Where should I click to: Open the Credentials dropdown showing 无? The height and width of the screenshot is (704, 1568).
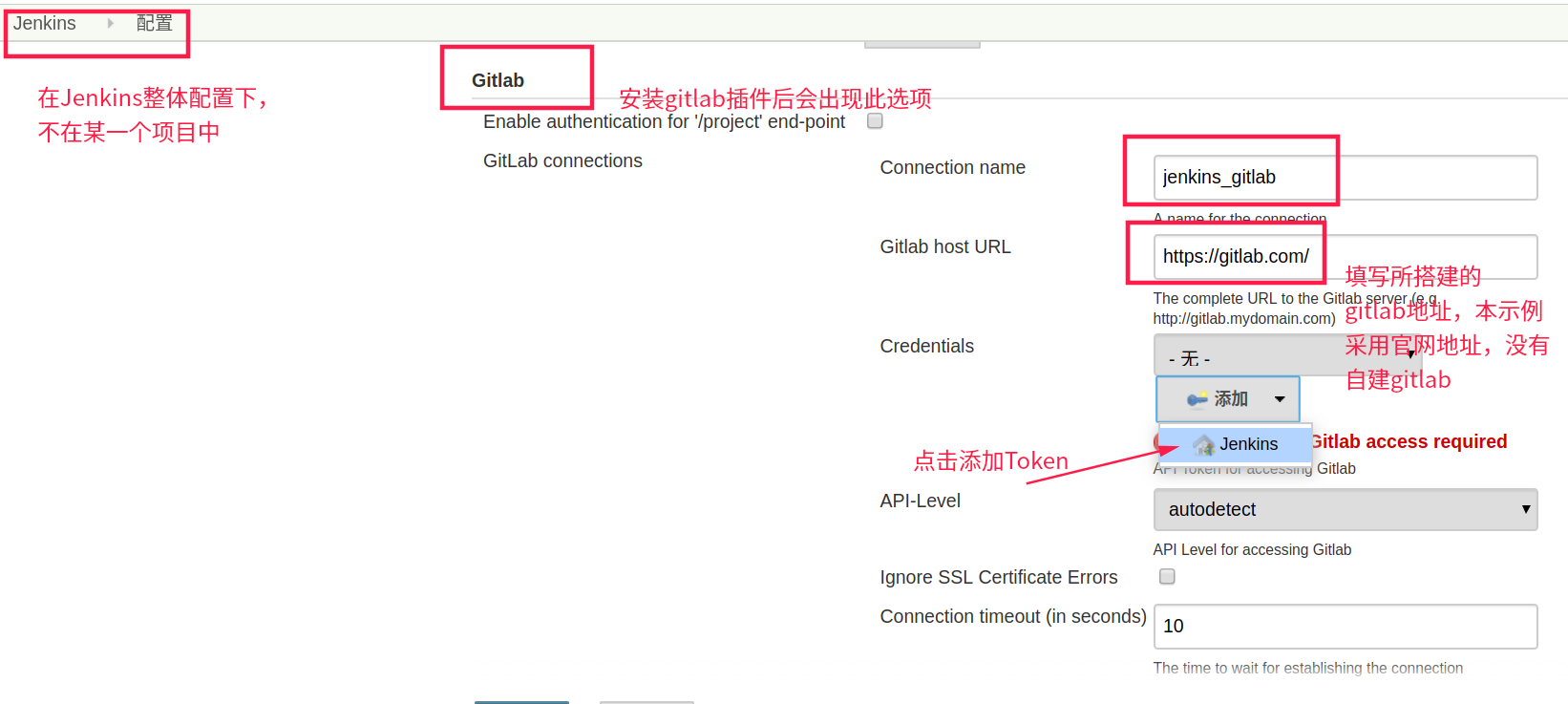(1287, 355)
